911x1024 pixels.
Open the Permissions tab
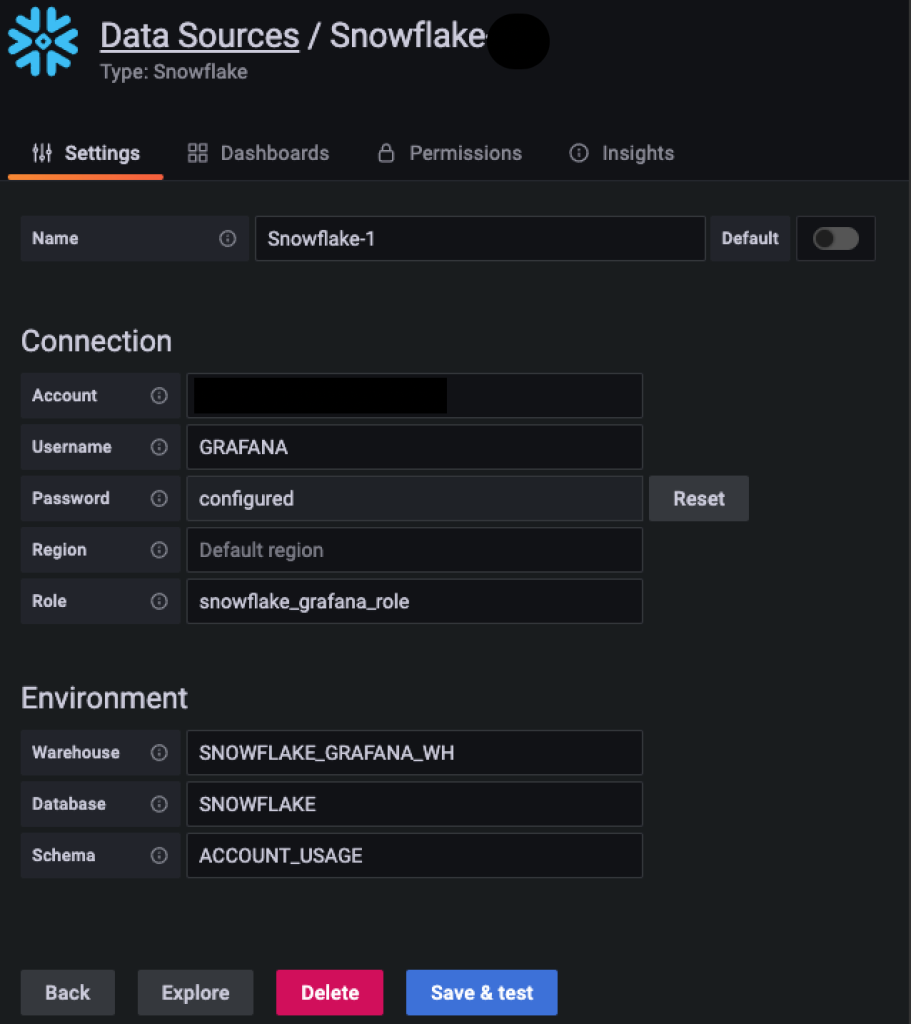(x=449, y=153)
